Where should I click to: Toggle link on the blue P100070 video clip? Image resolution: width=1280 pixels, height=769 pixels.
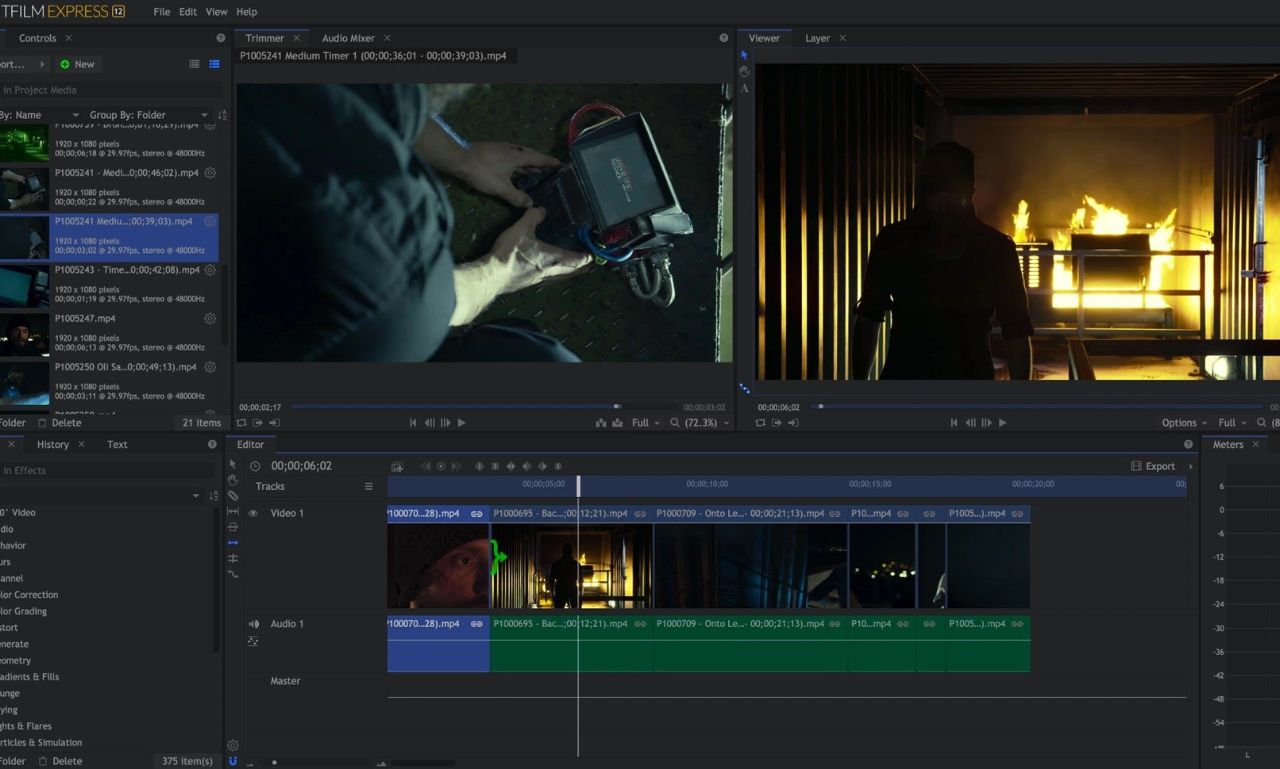(477, 513)
